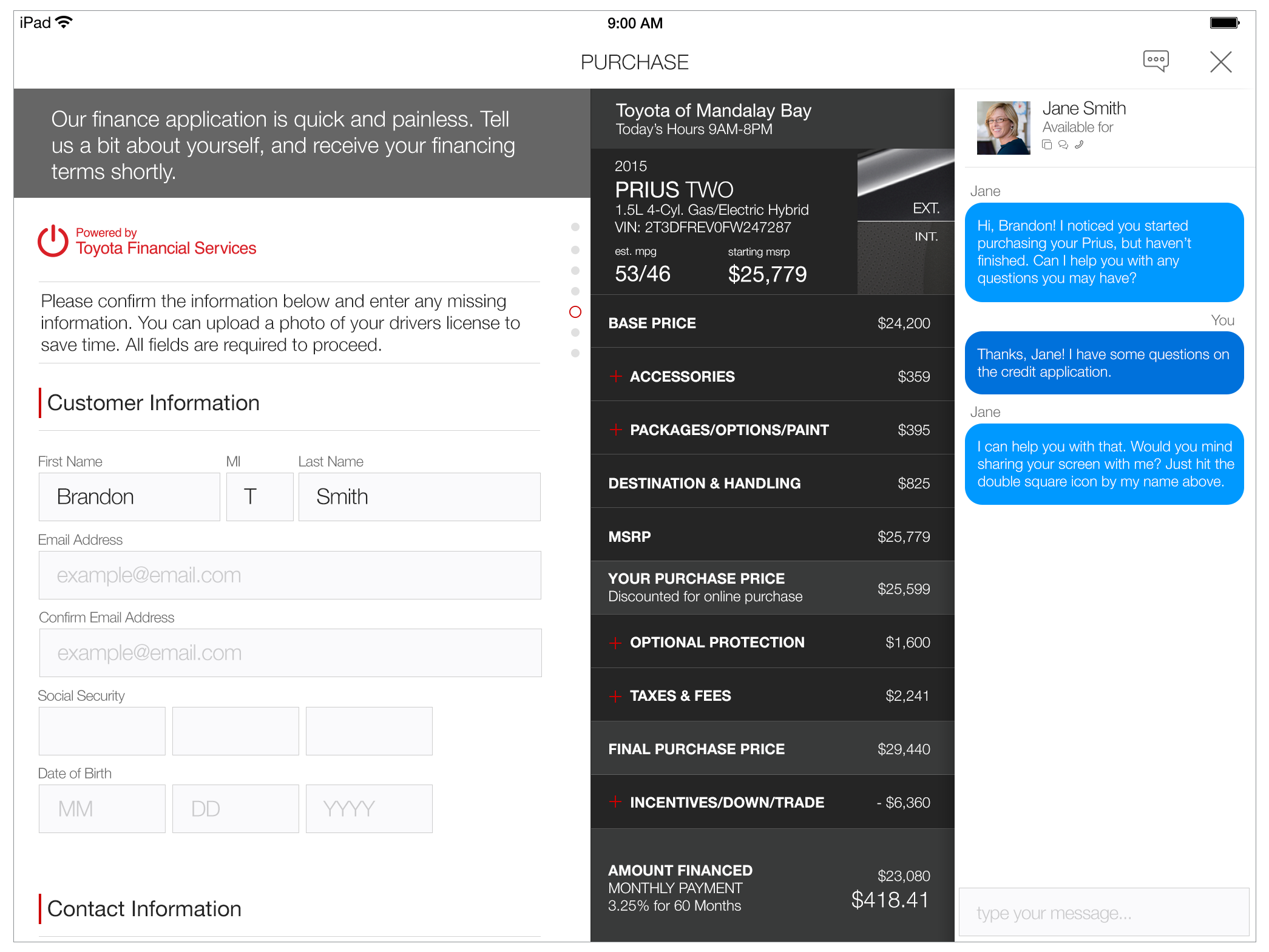Viewport: 1269px width, 952px height.
Task: Tap the phone call icon under Jane Smith
Action: [1079, 145]
